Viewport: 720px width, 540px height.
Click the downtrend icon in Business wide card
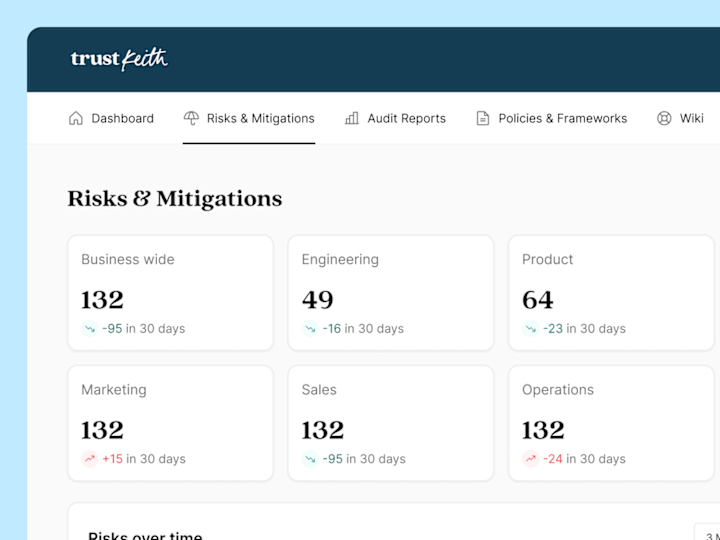(90, 329)
